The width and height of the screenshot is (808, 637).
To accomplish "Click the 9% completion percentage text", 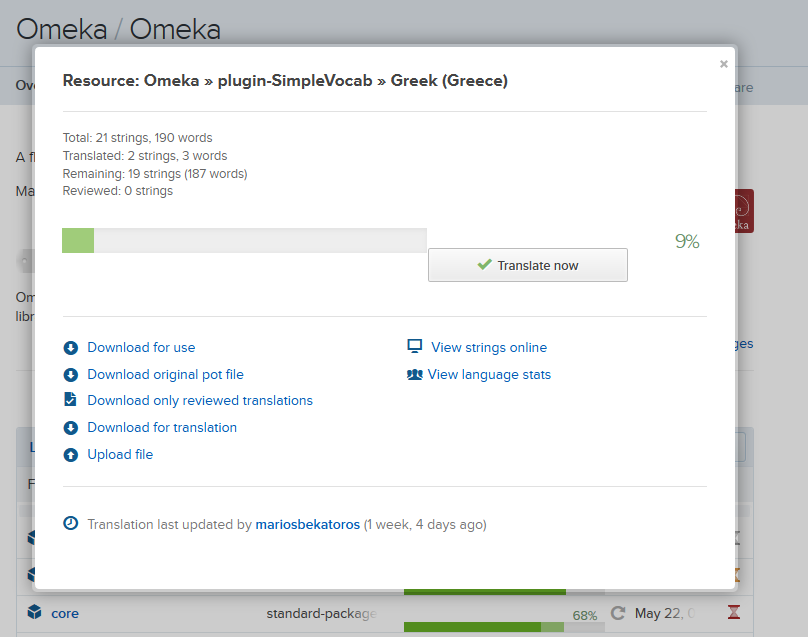I will click(x=687, y=241).
